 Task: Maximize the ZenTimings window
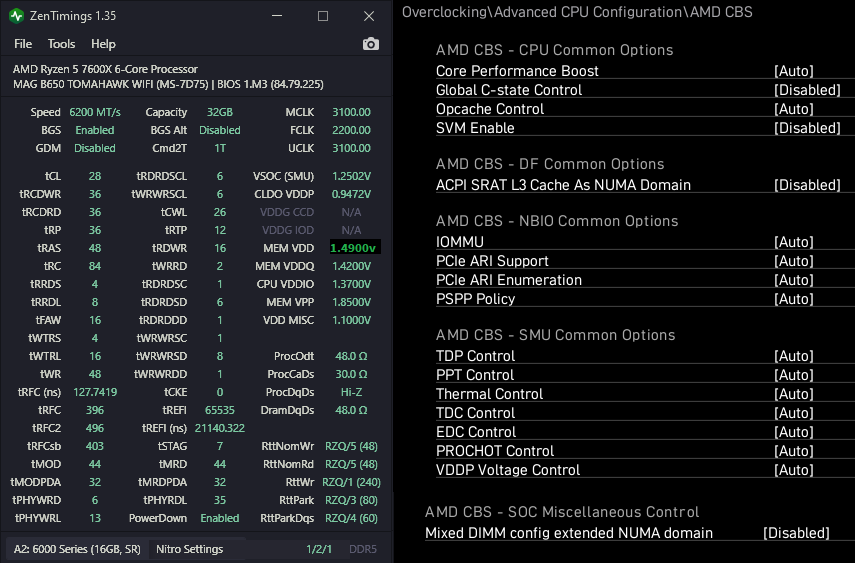coord(323,16)
